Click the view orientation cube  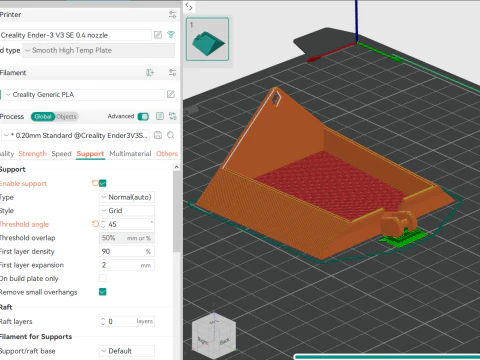tap(214, 335)
